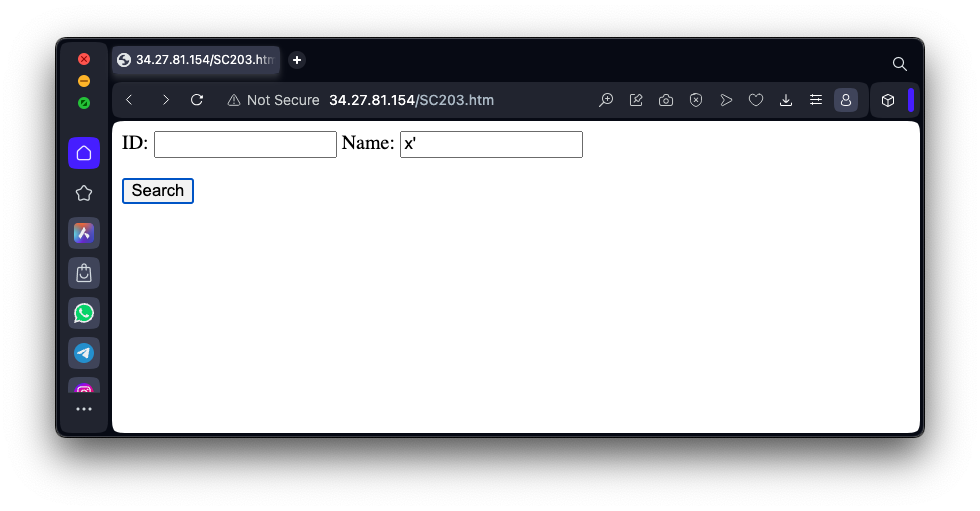This screenshot has height=511, width=980.
Task: Open WhatsApp in the sidebar
Action: point(84,313)
